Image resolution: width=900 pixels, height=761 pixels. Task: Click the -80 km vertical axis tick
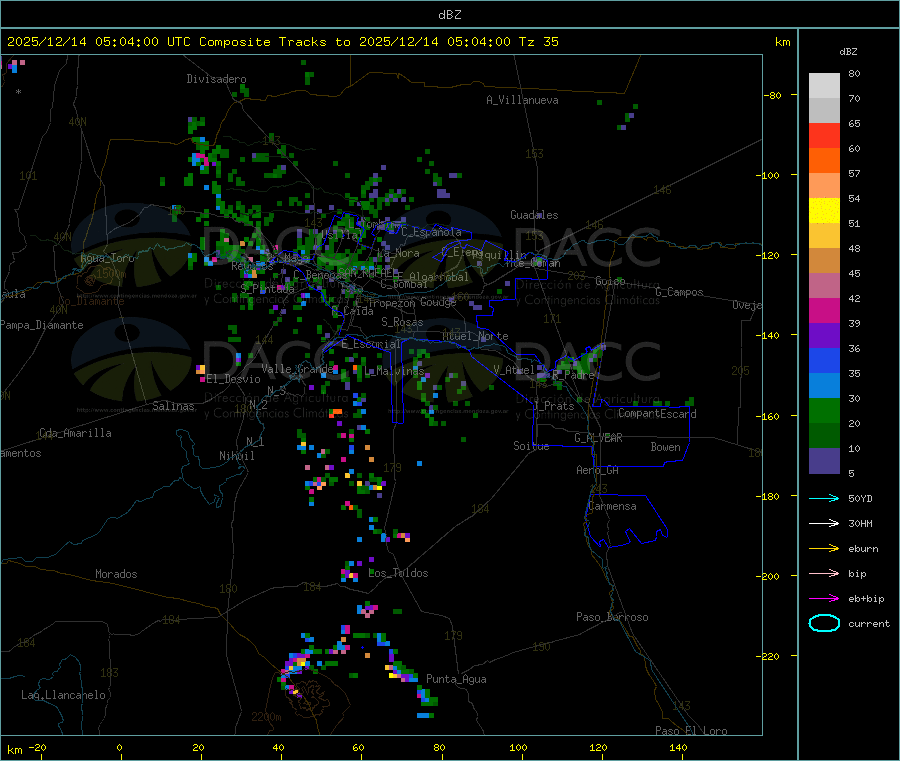pos(774,95)
